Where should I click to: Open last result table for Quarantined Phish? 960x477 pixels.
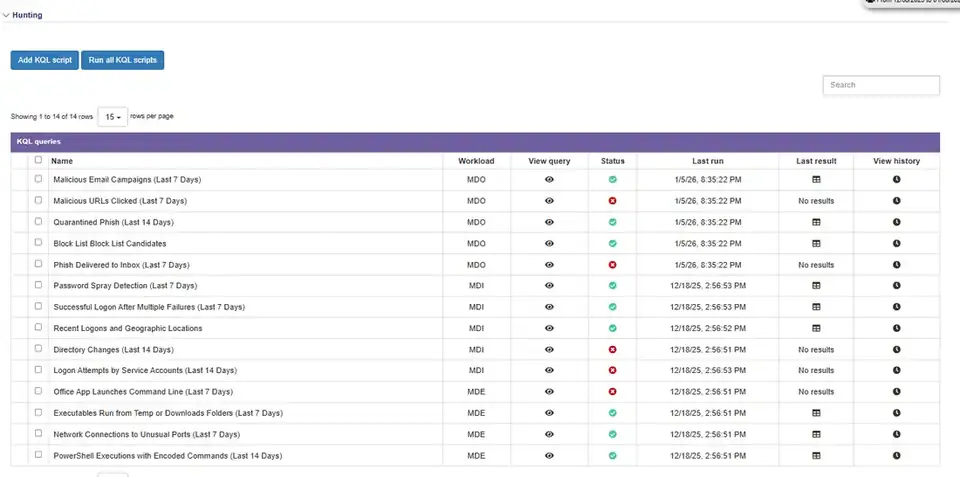[816, 222]
